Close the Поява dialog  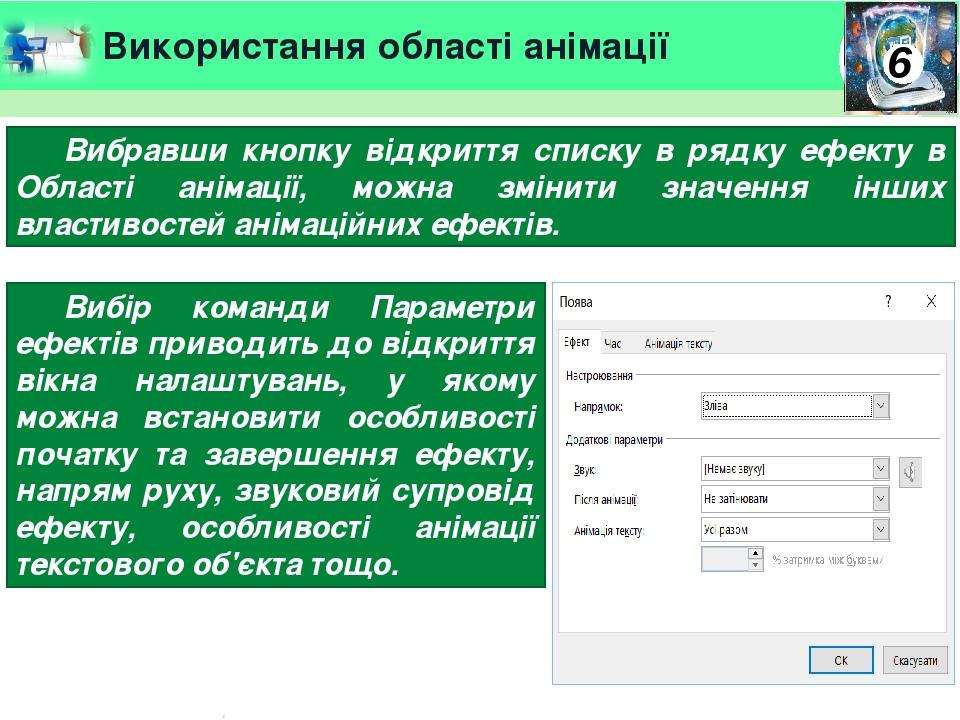931,301
